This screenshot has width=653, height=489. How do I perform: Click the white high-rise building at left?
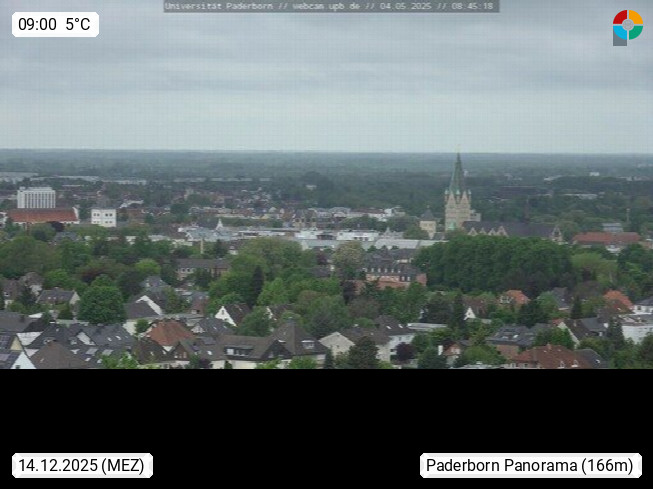coord(36,197)
